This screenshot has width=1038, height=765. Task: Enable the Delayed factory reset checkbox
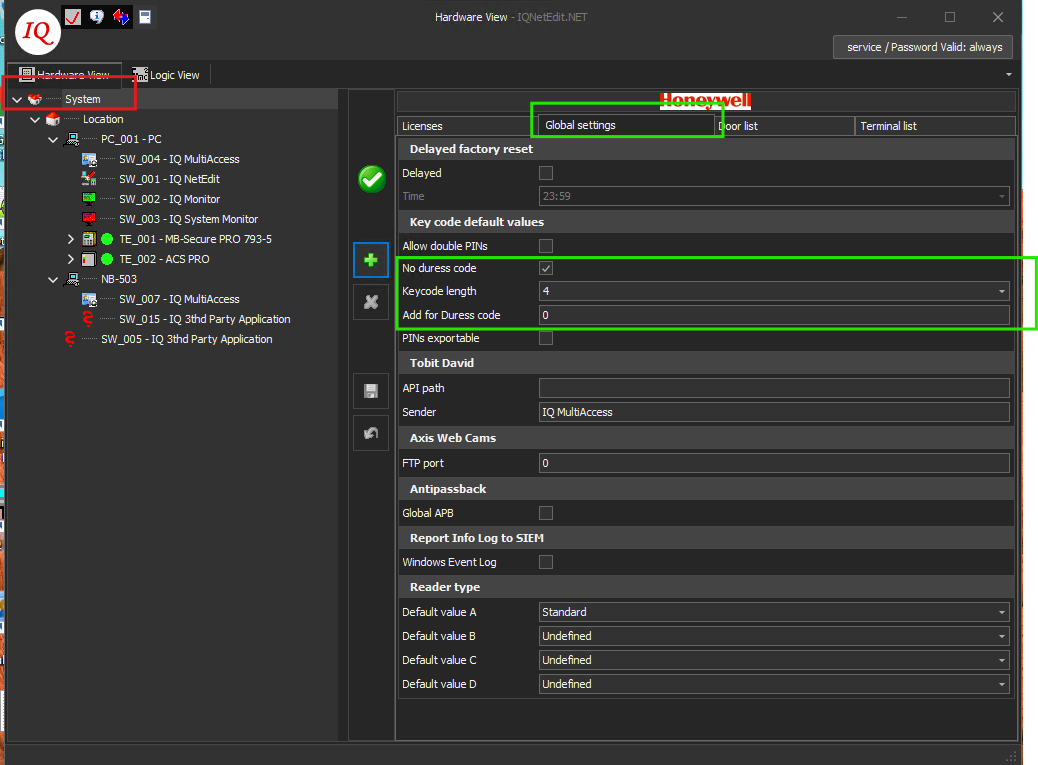tap(545, 173)
